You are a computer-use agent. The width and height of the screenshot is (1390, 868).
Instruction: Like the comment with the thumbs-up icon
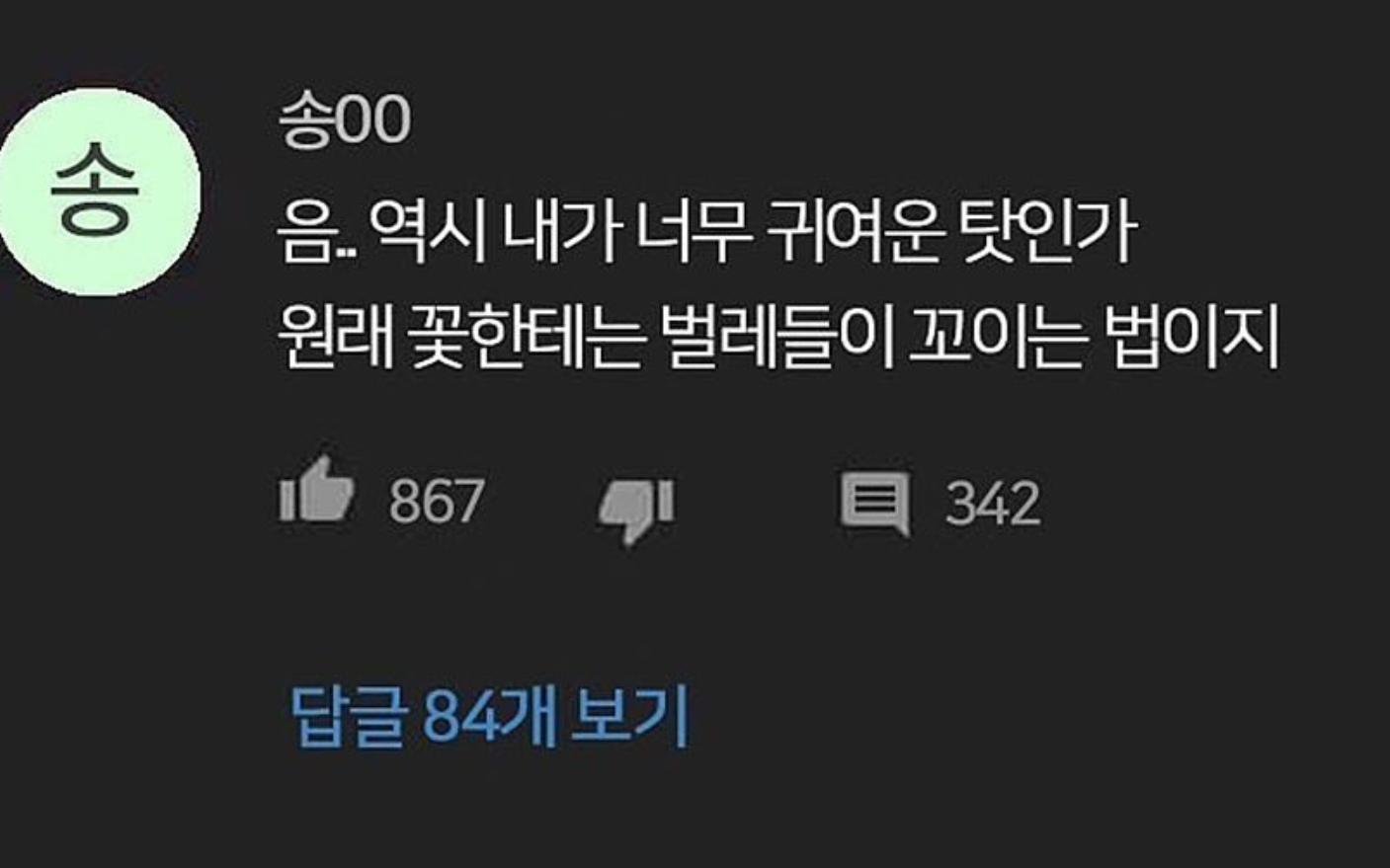[316, 489]
